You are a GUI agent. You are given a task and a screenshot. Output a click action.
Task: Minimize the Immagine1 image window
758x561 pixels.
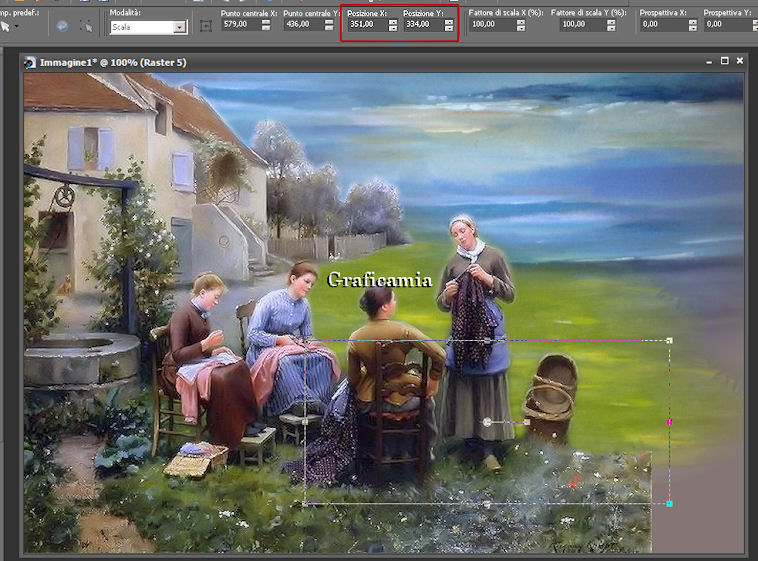[x=709, y=61]
